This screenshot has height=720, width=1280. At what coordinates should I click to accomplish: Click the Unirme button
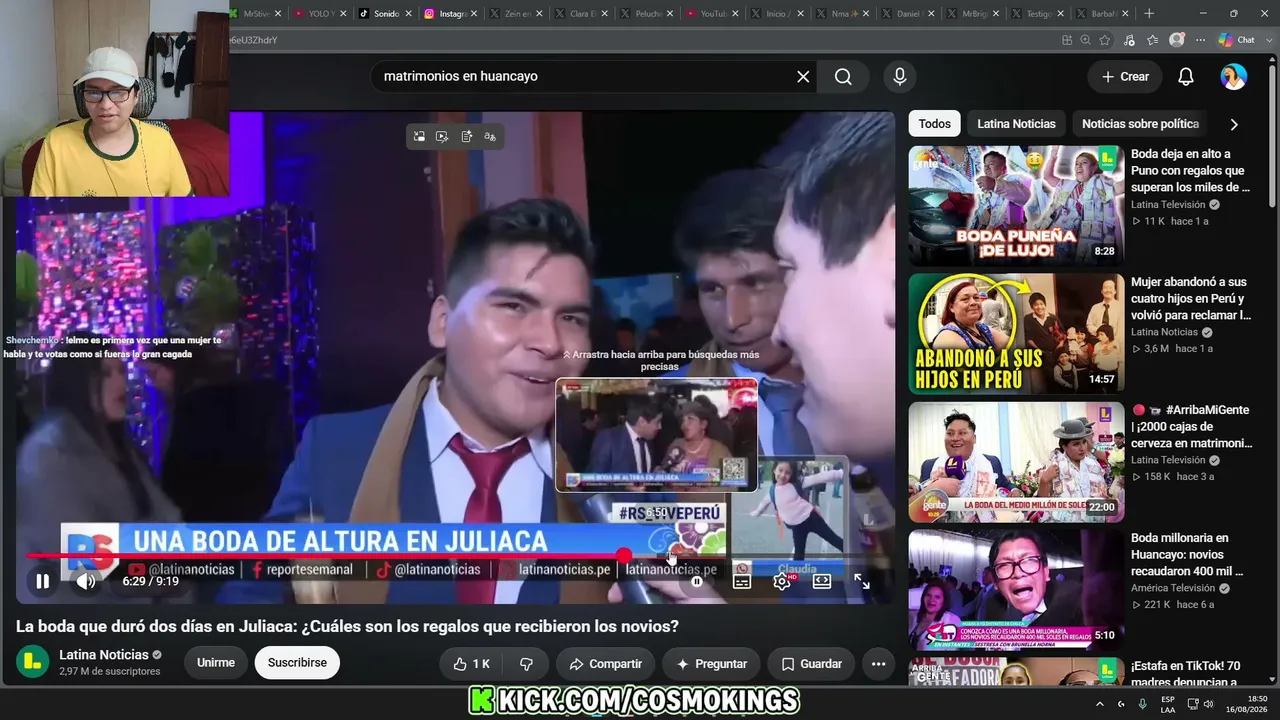tap(216, 663)
